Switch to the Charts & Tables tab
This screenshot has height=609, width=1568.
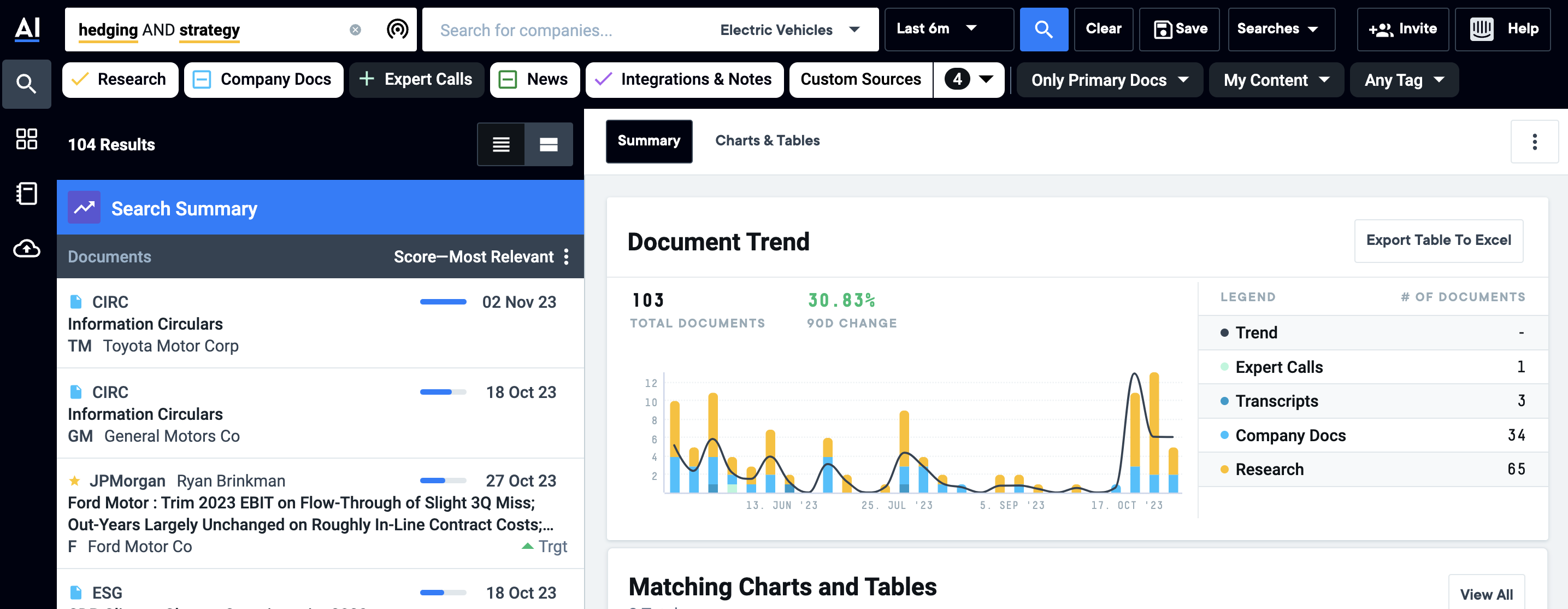pyautogui.click(x=767, y=140)
